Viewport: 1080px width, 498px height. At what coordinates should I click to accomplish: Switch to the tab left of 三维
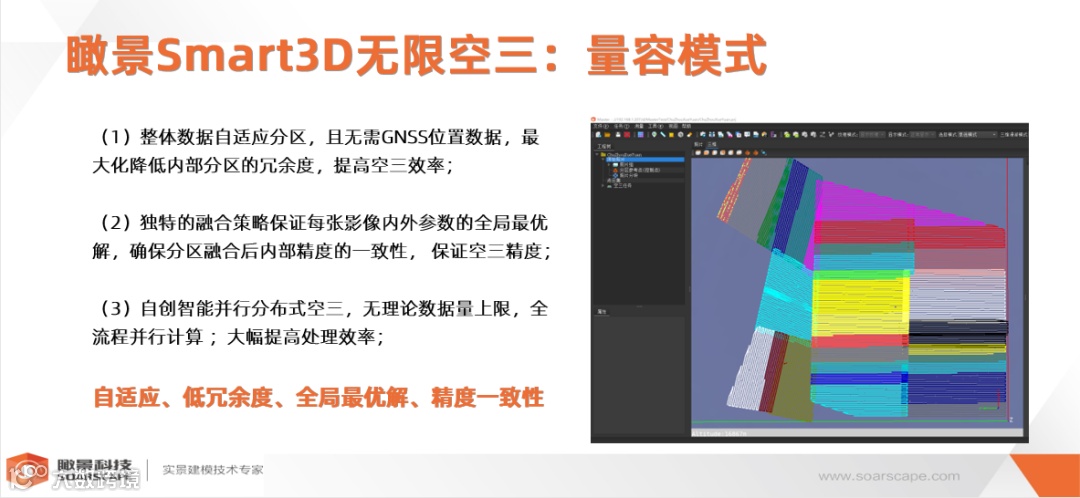point(699,144)
